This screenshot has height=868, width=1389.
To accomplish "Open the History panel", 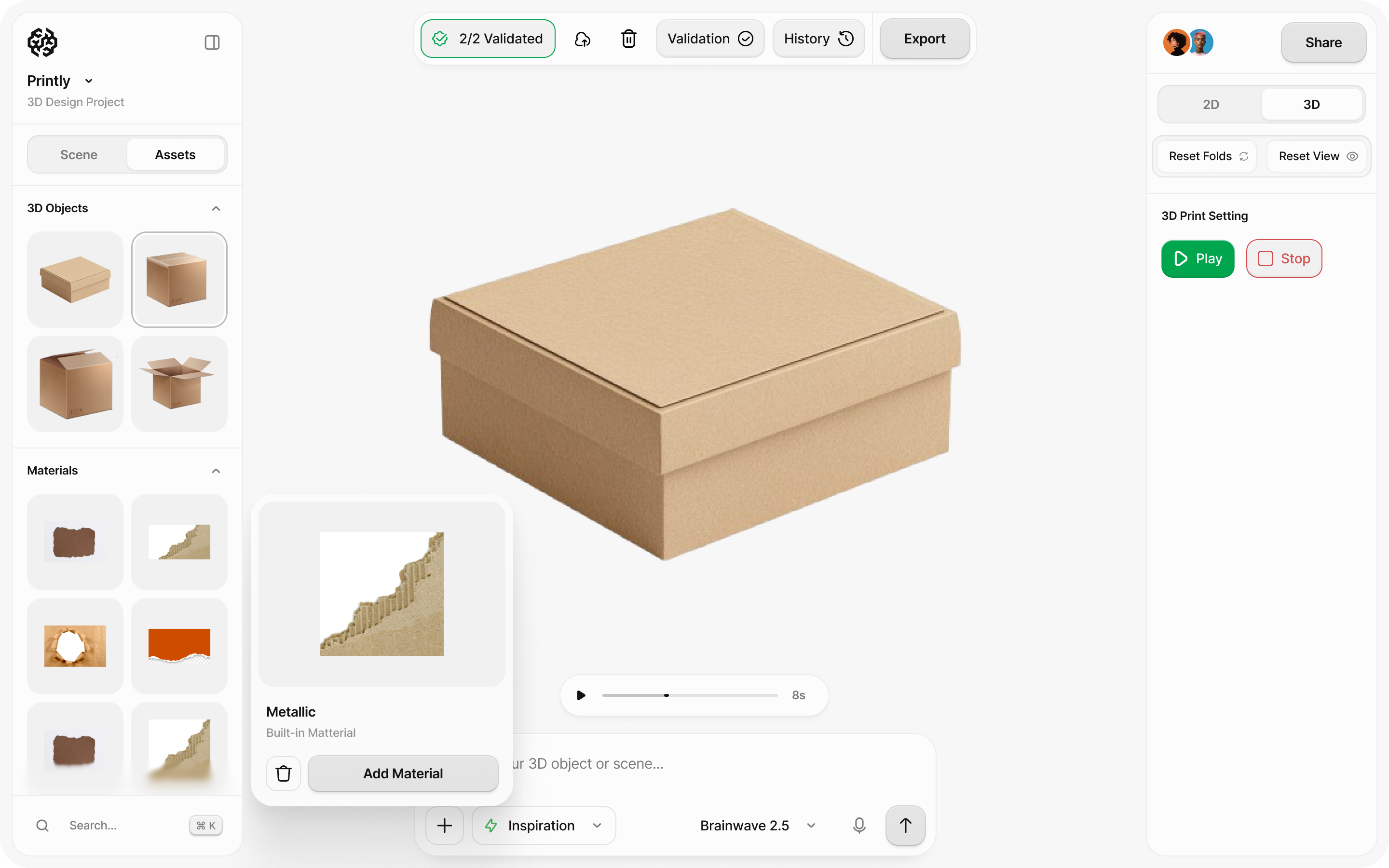I will tap(818, 39).
